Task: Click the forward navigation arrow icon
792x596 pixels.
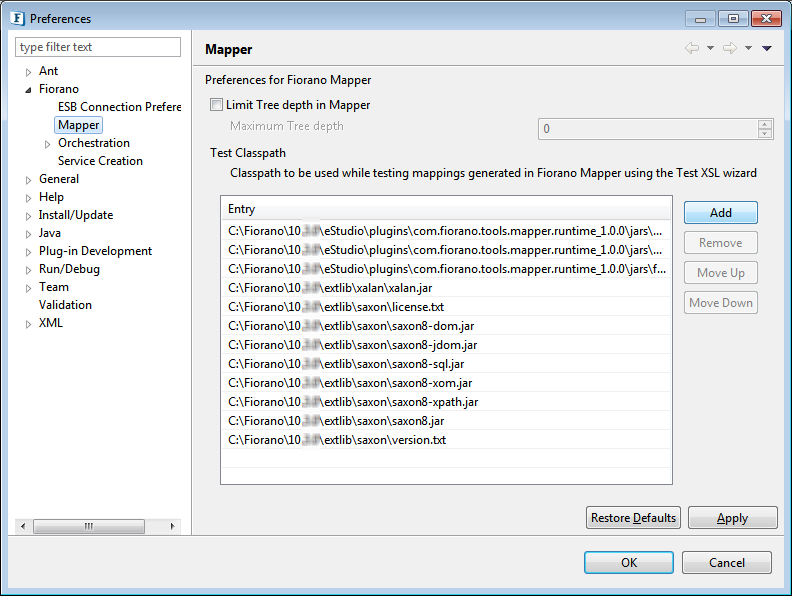Action: point(730,49)
